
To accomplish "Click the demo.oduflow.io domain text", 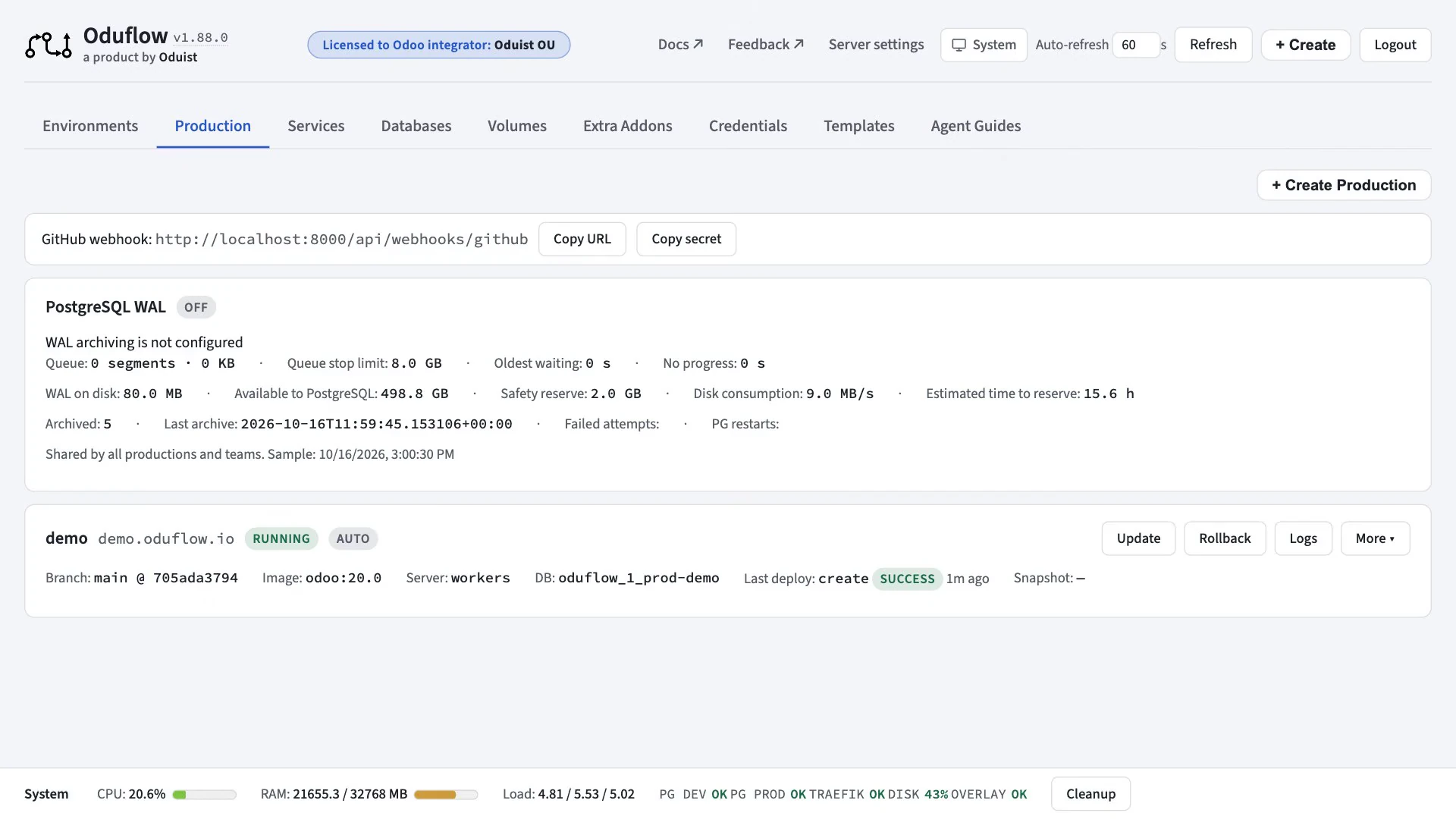I will click(166, 538).
